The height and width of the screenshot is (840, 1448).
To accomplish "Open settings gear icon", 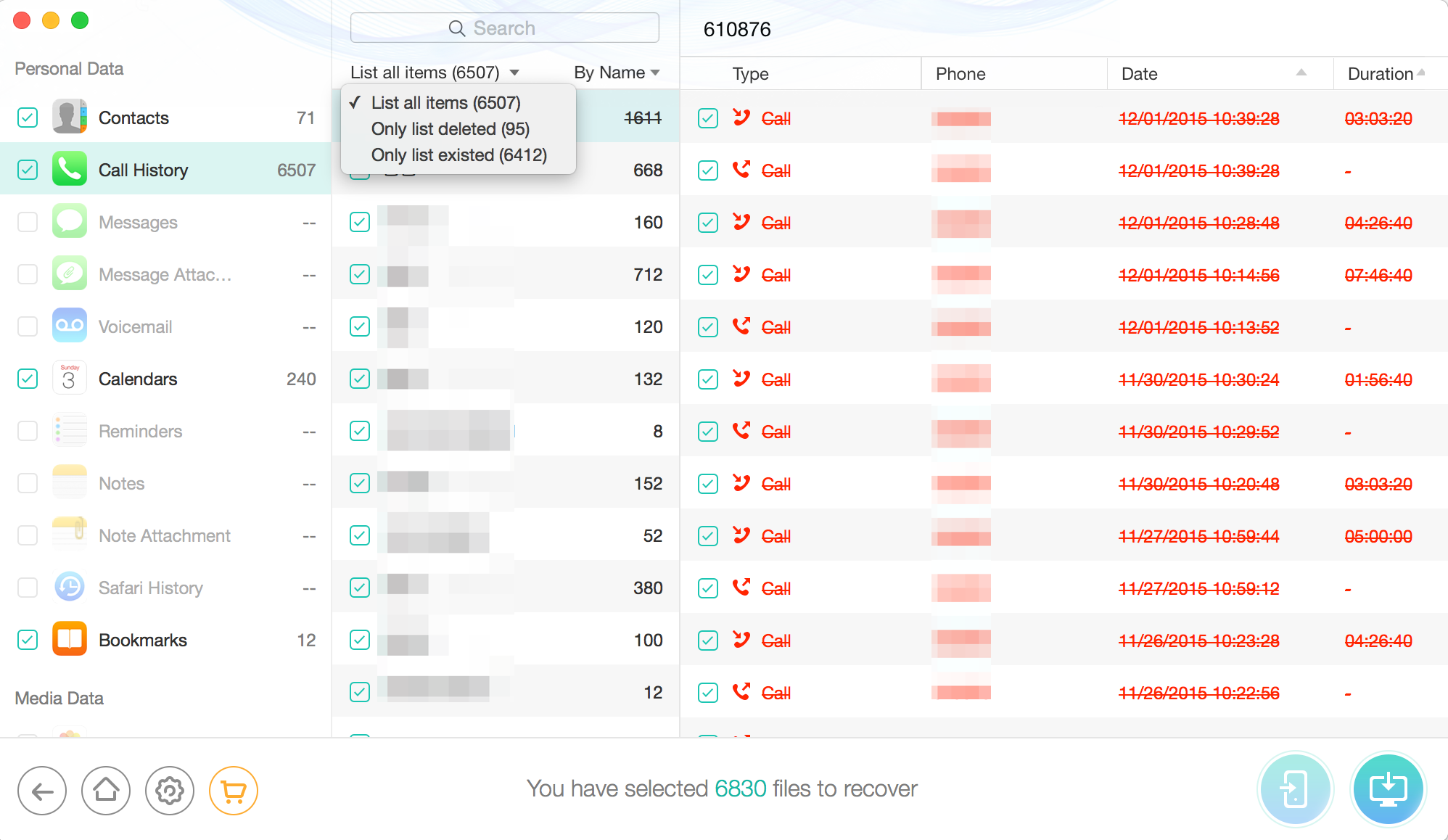I will pyautogui.click(x=170, y=791).
